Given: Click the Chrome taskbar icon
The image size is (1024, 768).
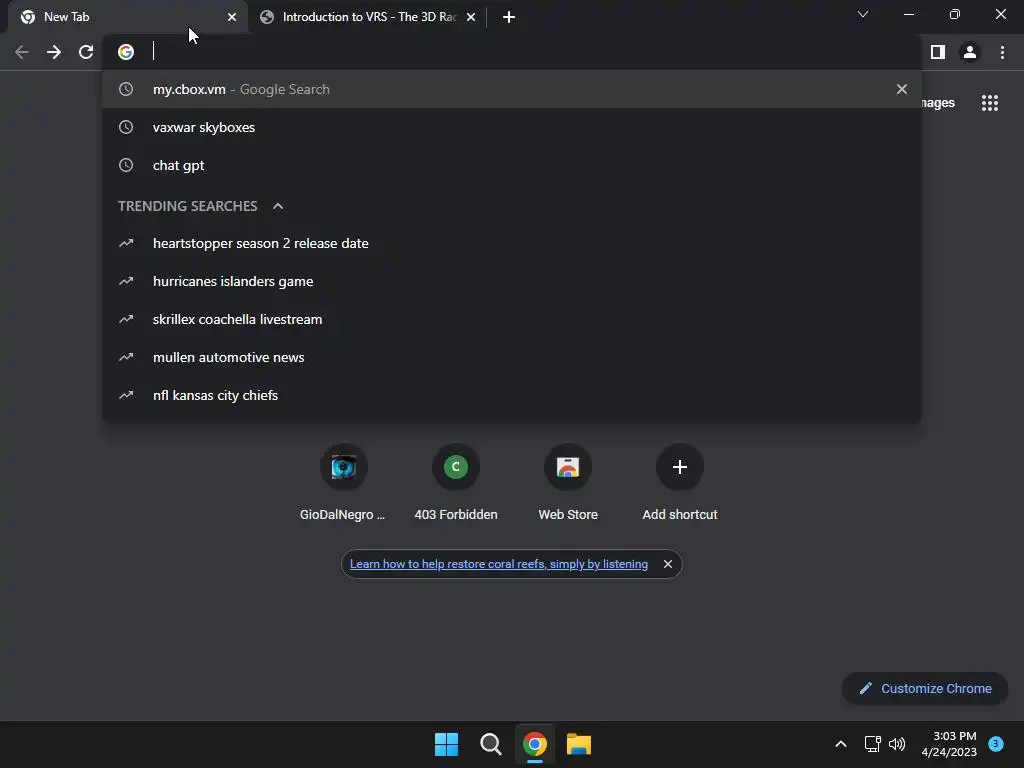Looking at the screenshot, I should coord(535,744).
